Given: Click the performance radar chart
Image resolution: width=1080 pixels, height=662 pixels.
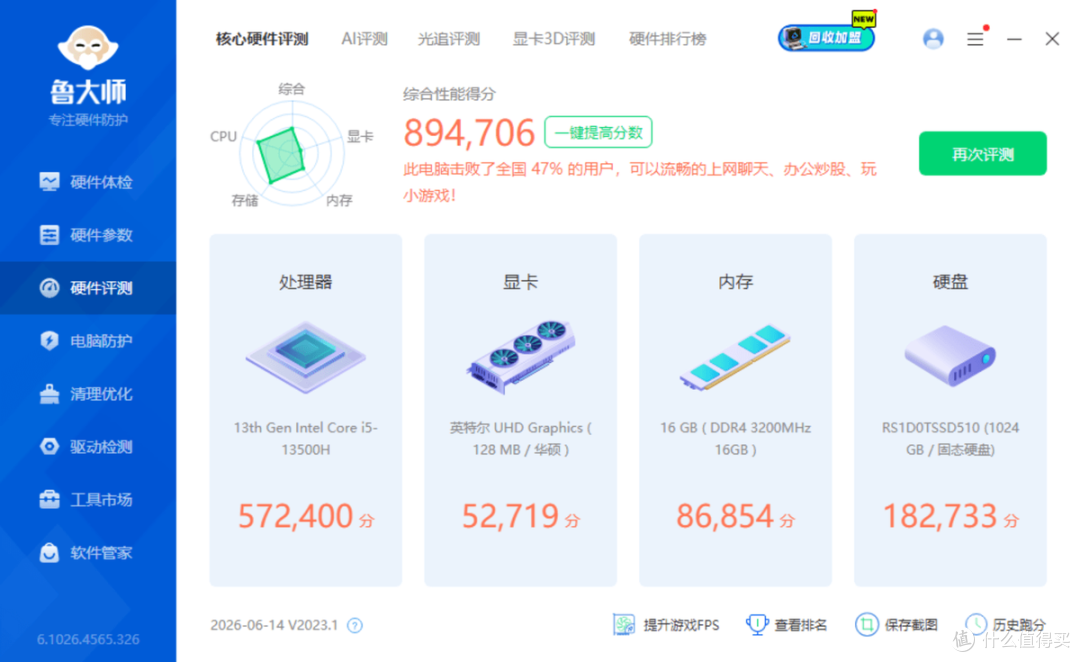Looking at the screenshot, I should coord(291,153).
